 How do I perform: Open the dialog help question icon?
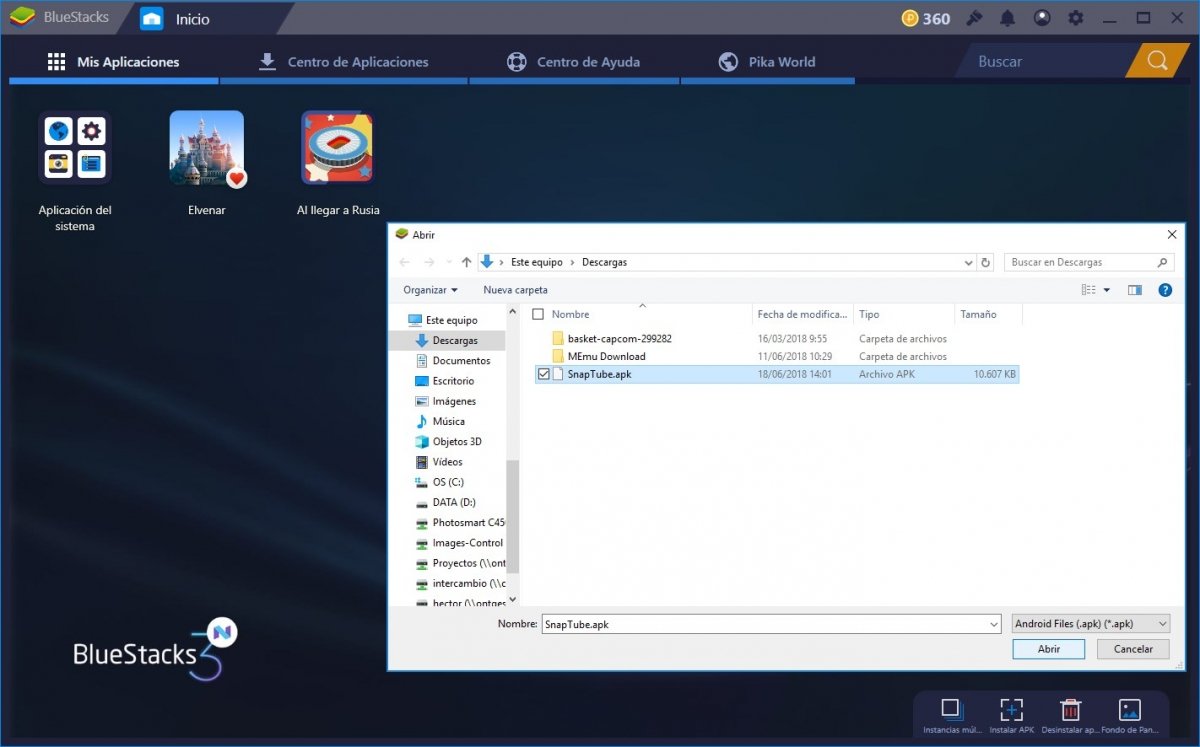pyautogui.click(x=1165, y=290)
